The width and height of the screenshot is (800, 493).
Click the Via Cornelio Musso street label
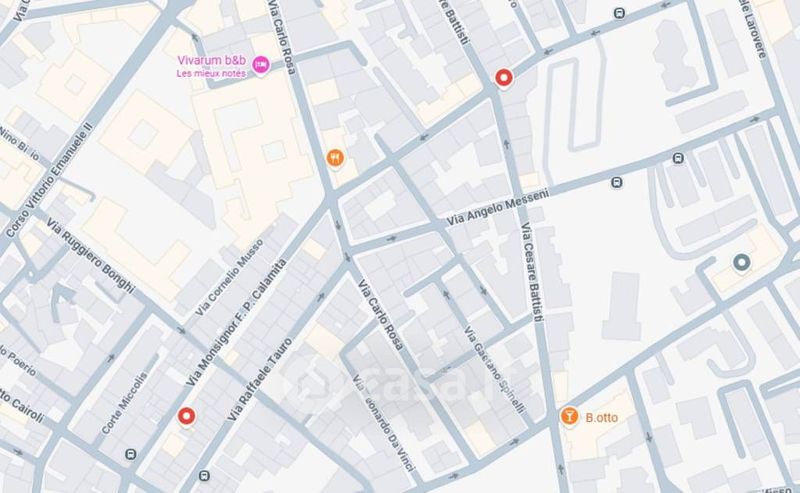(x=229, y=277)
